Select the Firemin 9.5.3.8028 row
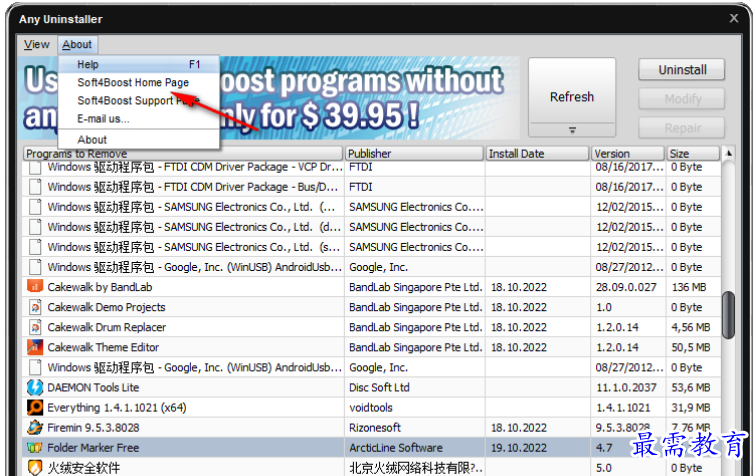The image size is (754, 476). pyautogui.click(x=372, y=427)
